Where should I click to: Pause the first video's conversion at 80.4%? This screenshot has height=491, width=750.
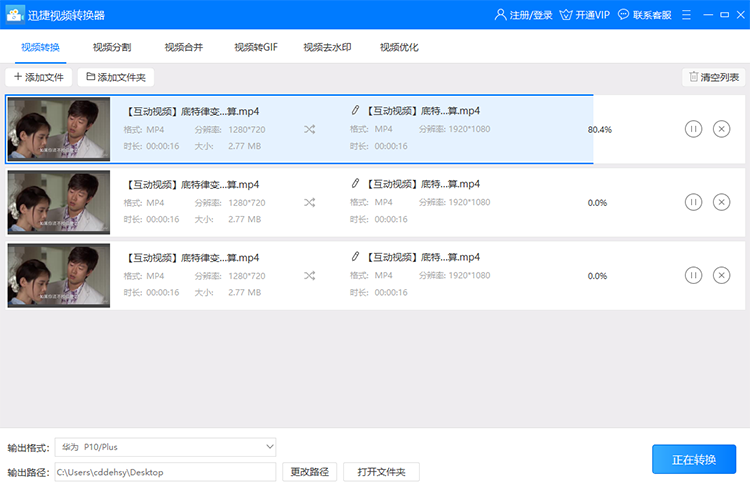click(x=693, y=129)
